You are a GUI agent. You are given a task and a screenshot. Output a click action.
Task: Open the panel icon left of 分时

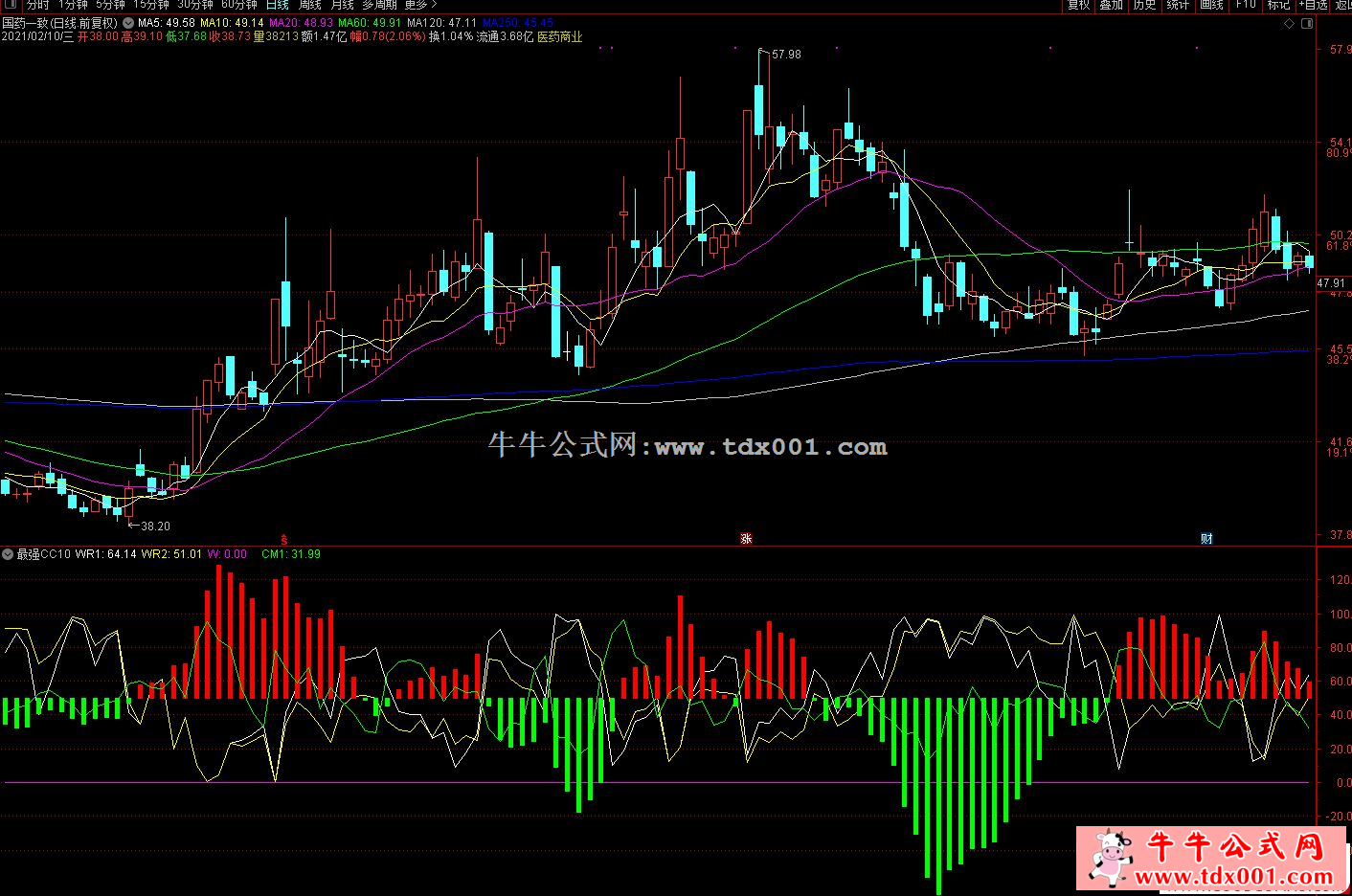coord(10,5)
